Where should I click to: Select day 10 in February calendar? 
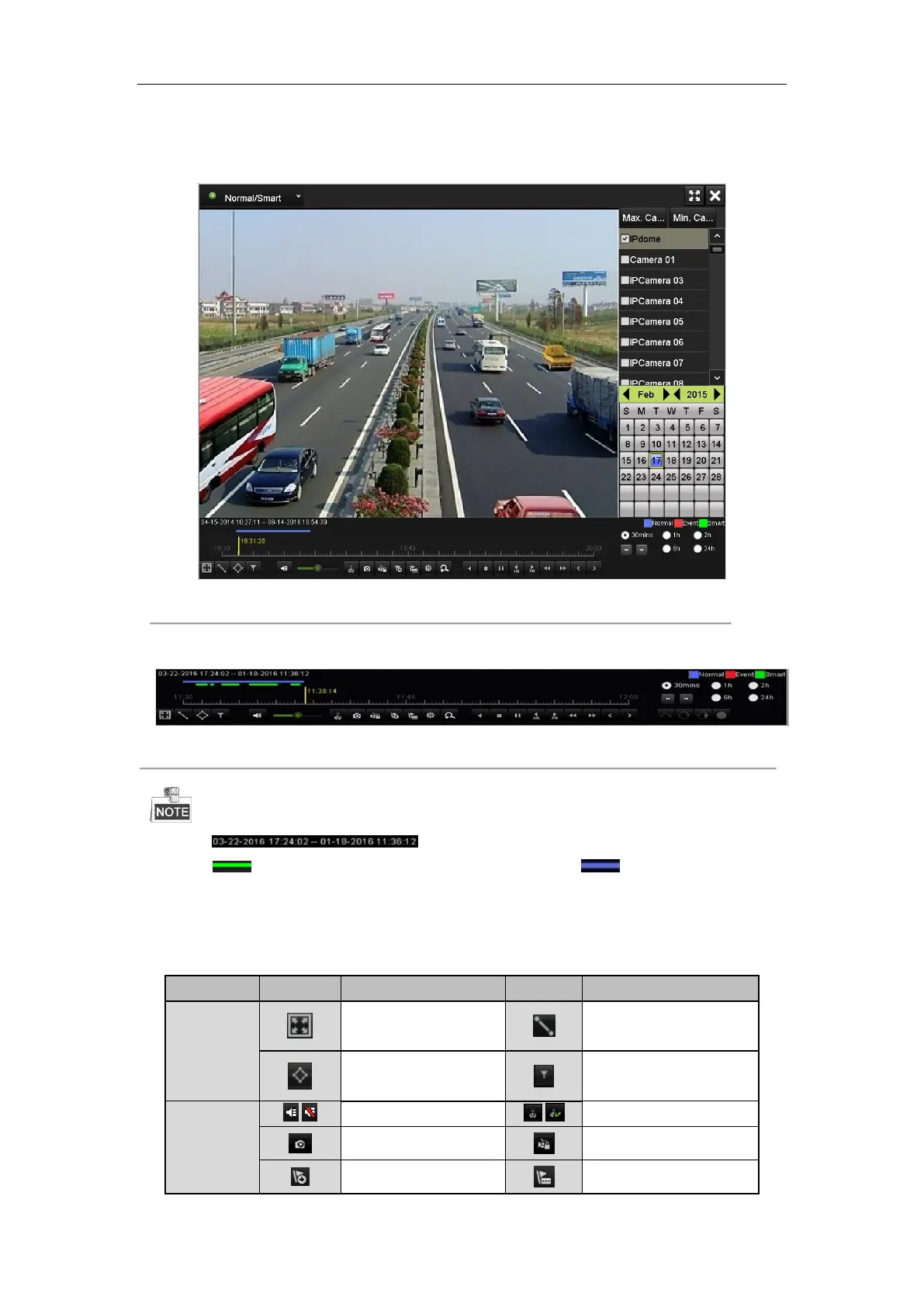click(656, 444)
